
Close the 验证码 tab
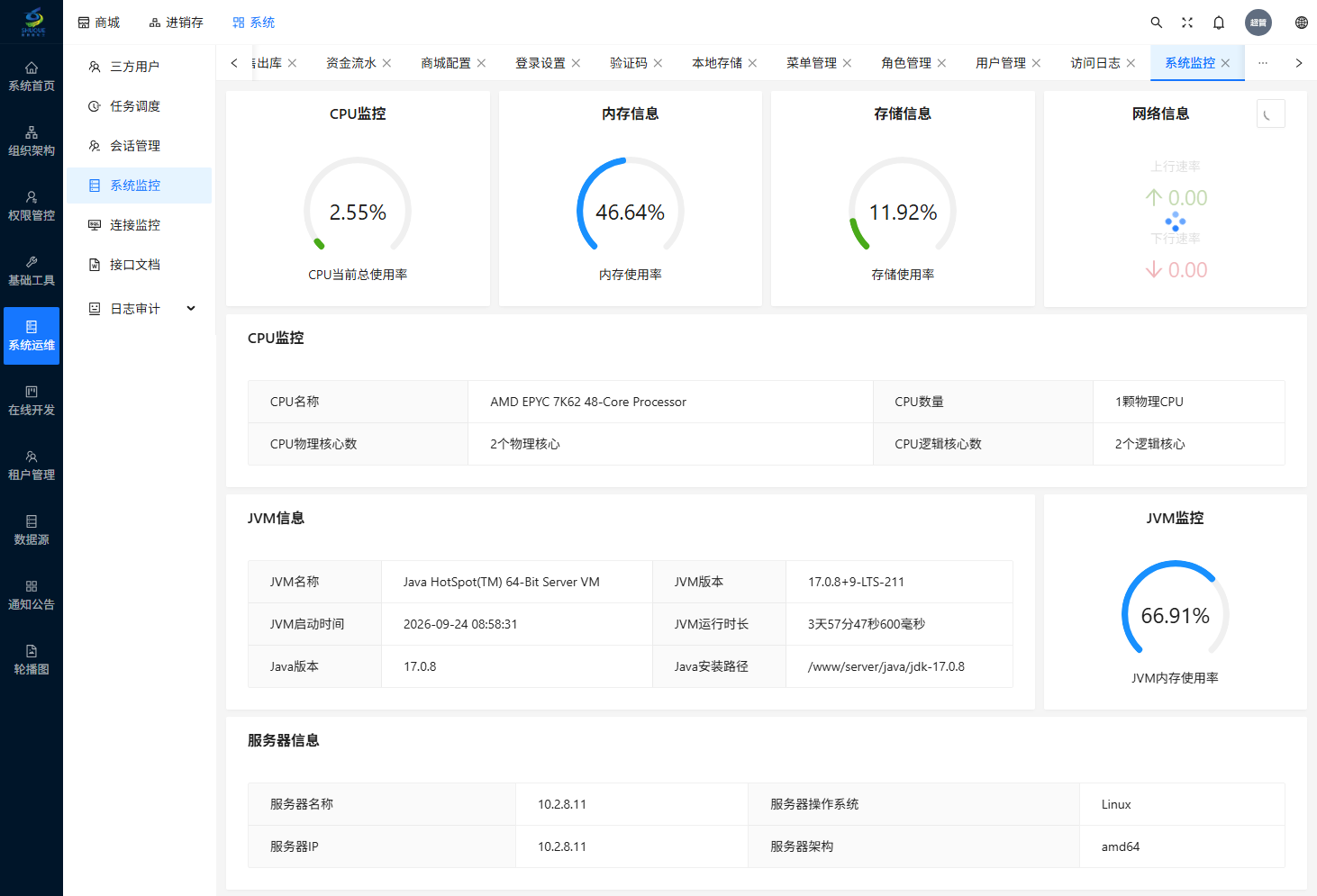click(658, 63)
